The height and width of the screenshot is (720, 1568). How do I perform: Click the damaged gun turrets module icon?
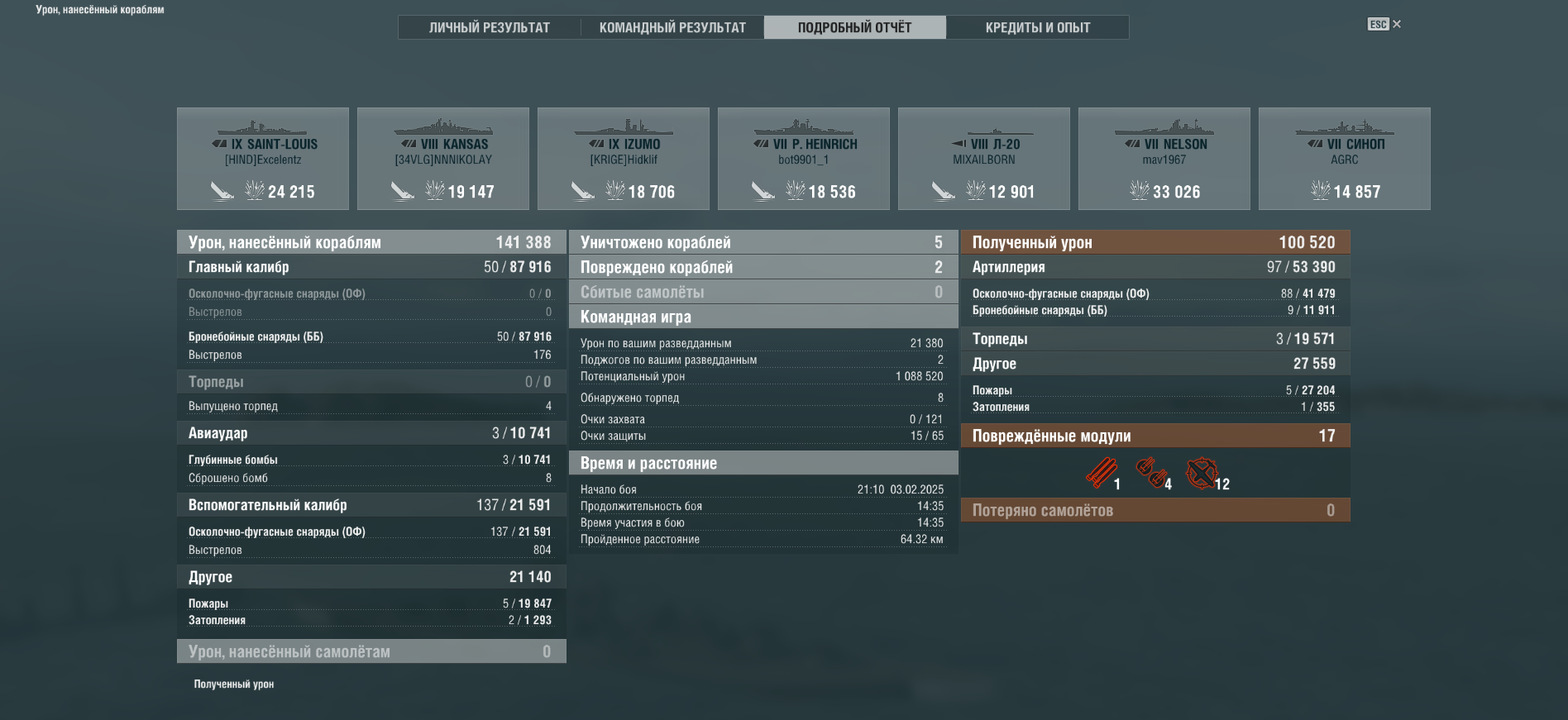click(x=1150, y=473)
